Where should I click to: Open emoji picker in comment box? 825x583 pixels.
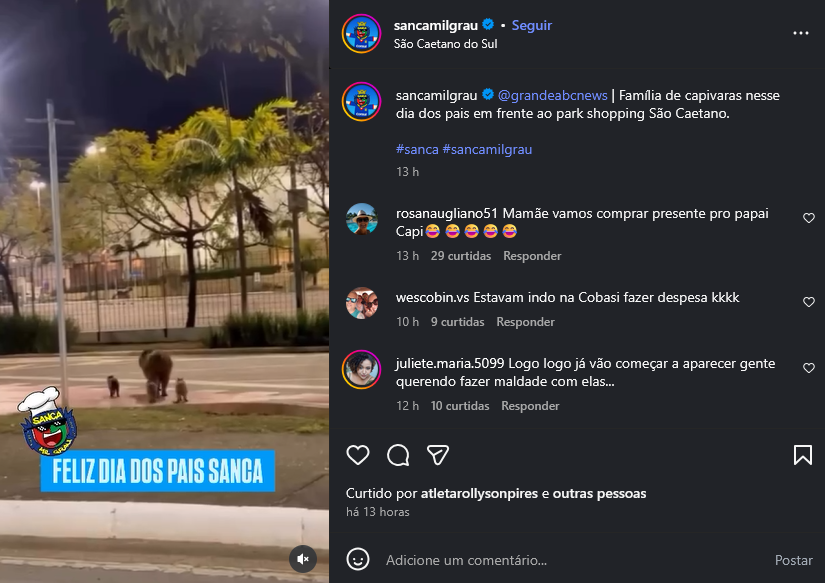[x=358, y=559]
